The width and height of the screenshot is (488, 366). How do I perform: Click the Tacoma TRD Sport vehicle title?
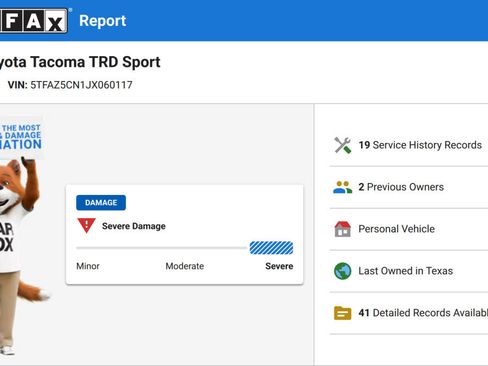coord(80,62)
